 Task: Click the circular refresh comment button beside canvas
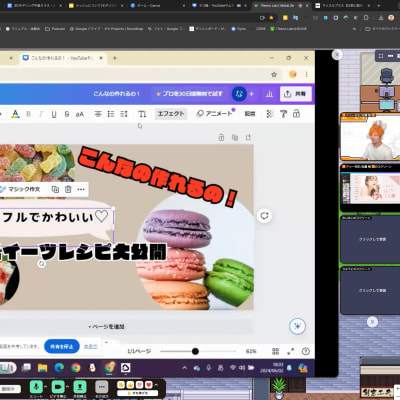coord(265,216)
